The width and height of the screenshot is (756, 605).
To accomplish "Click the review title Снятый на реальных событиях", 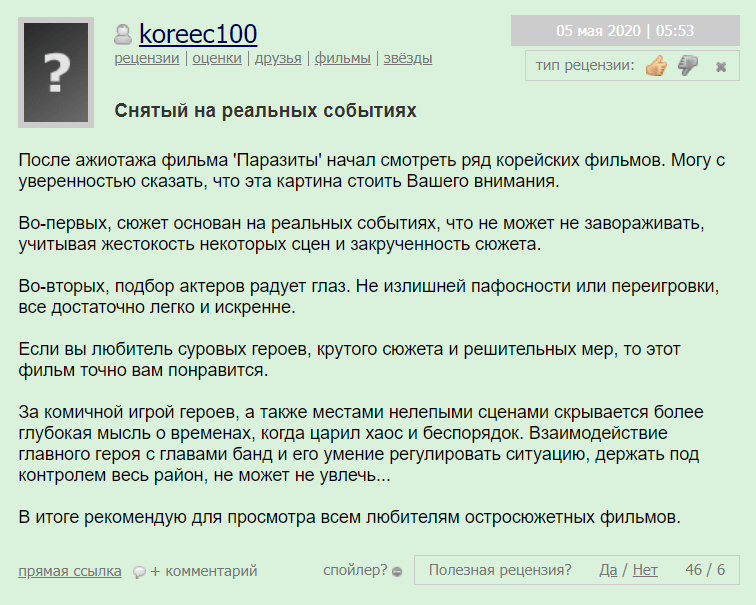I will pyautogui.click(x=265, y=111).
